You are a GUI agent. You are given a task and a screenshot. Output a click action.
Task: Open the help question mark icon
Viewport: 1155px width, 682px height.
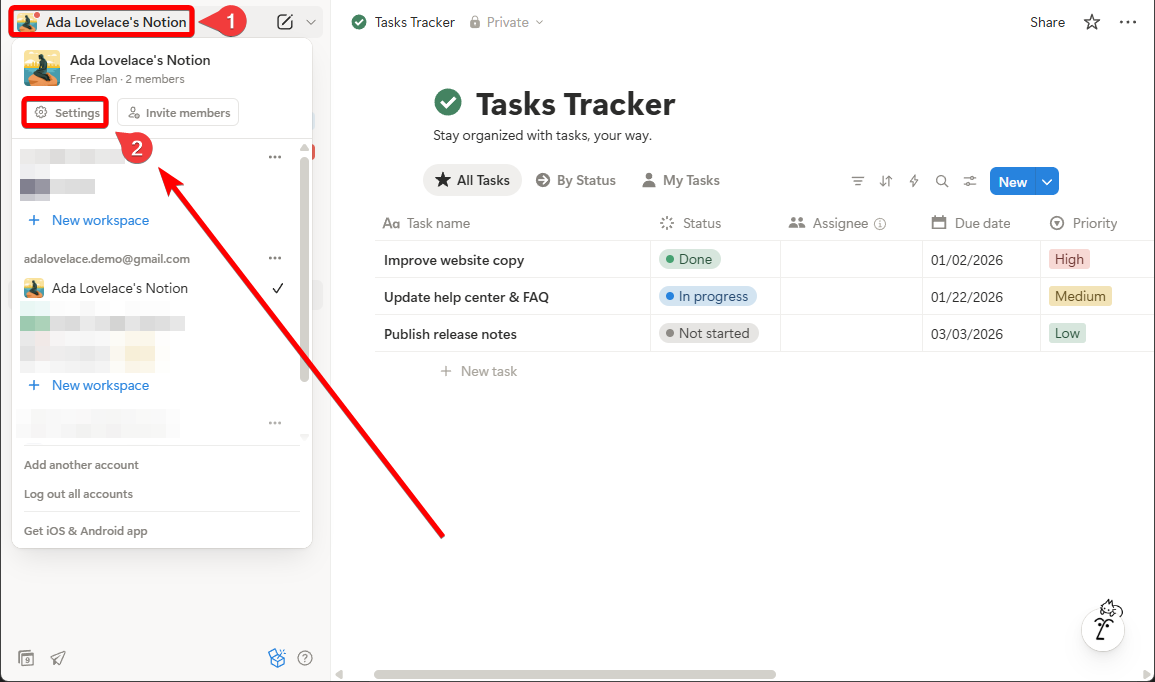[305, 658]
